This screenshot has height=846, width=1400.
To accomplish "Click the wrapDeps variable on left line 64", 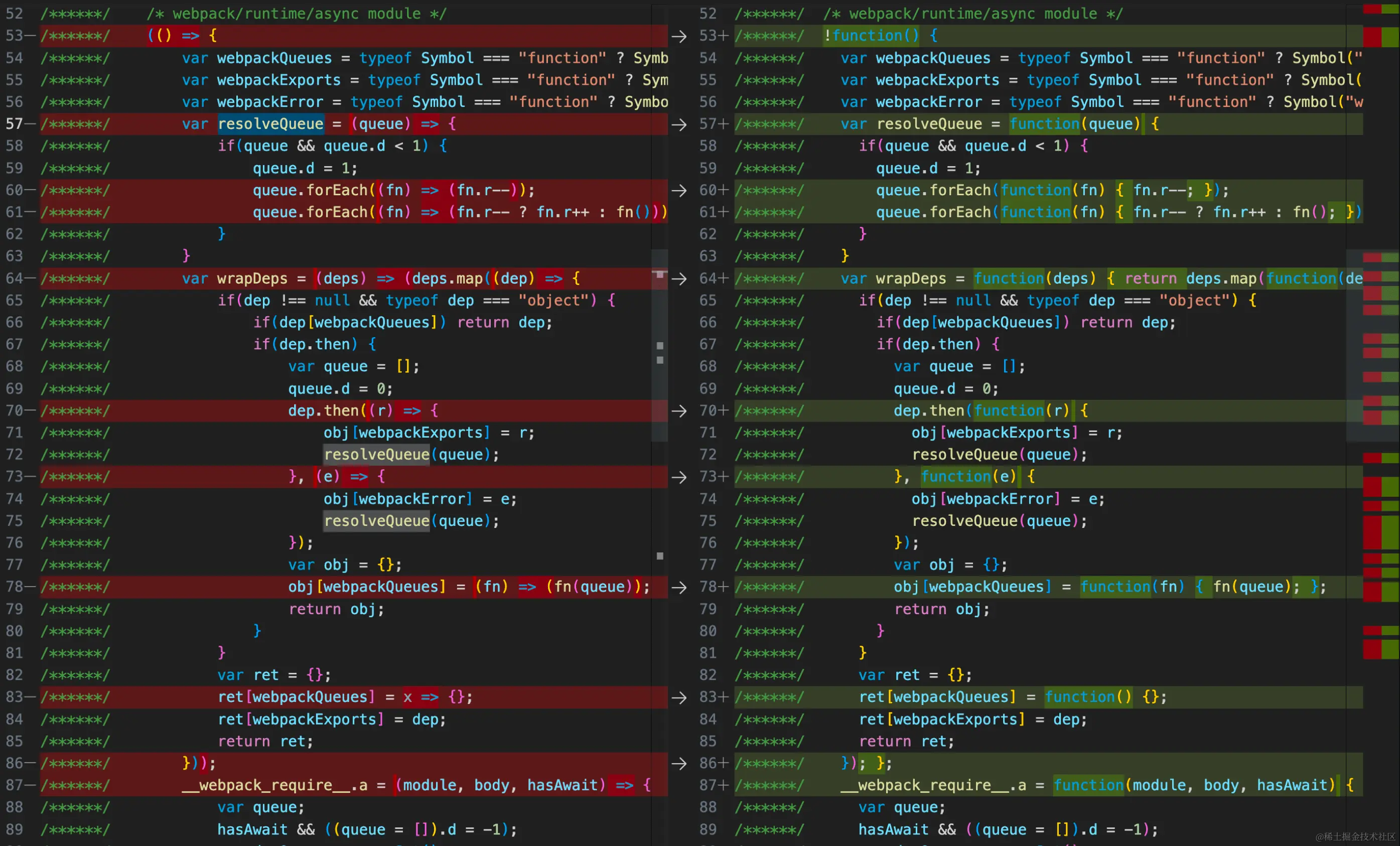I will [x=252, y=278].
